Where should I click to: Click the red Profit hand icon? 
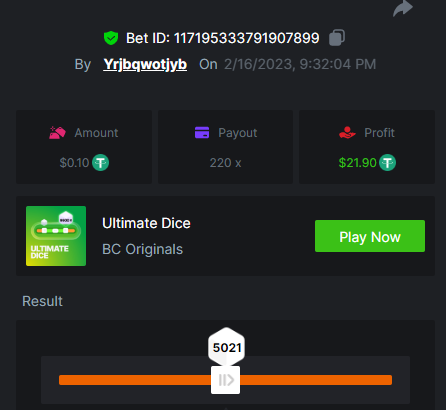pyautogui.click(x=347, y=132)
